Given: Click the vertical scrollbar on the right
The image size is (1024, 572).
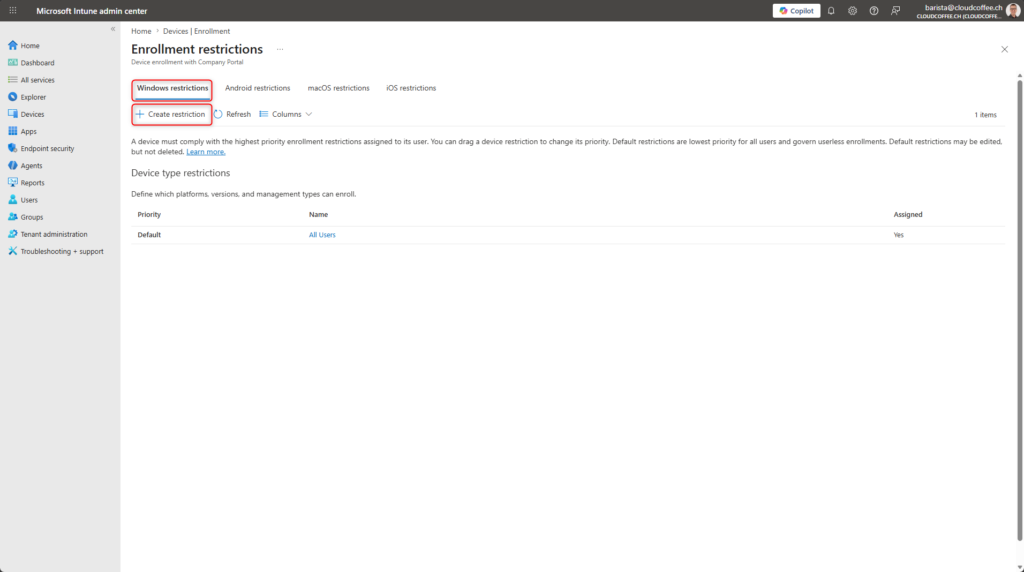Looking at the screenshot, I should click(1019, 310).
